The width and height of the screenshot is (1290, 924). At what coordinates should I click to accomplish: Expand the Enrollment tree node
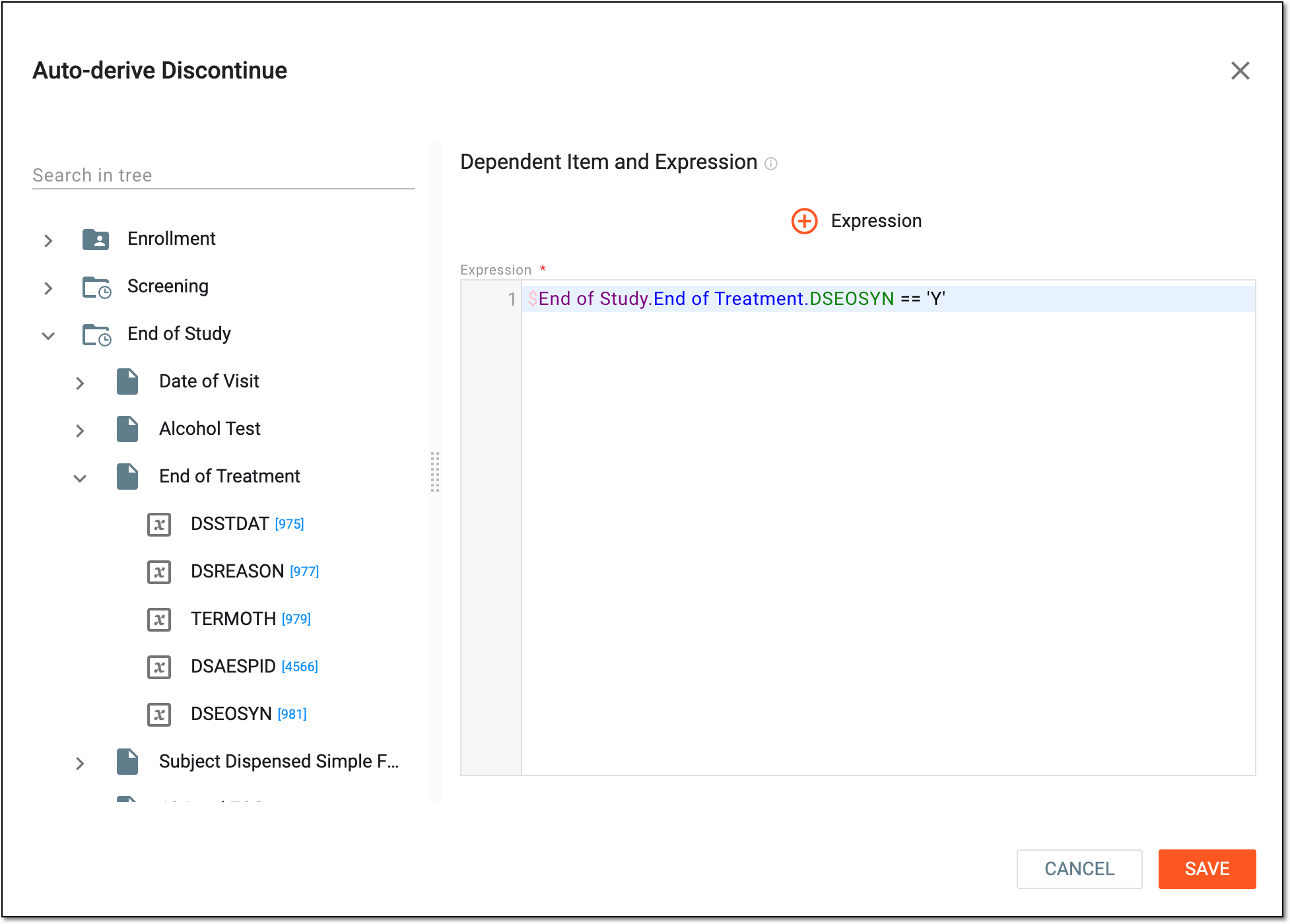click(x=48, y=240)
